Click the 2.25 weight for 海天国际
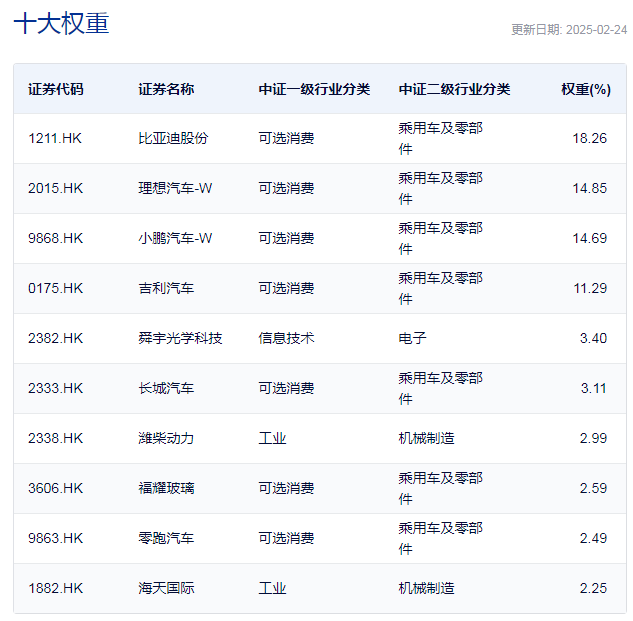 click(593, 588)
